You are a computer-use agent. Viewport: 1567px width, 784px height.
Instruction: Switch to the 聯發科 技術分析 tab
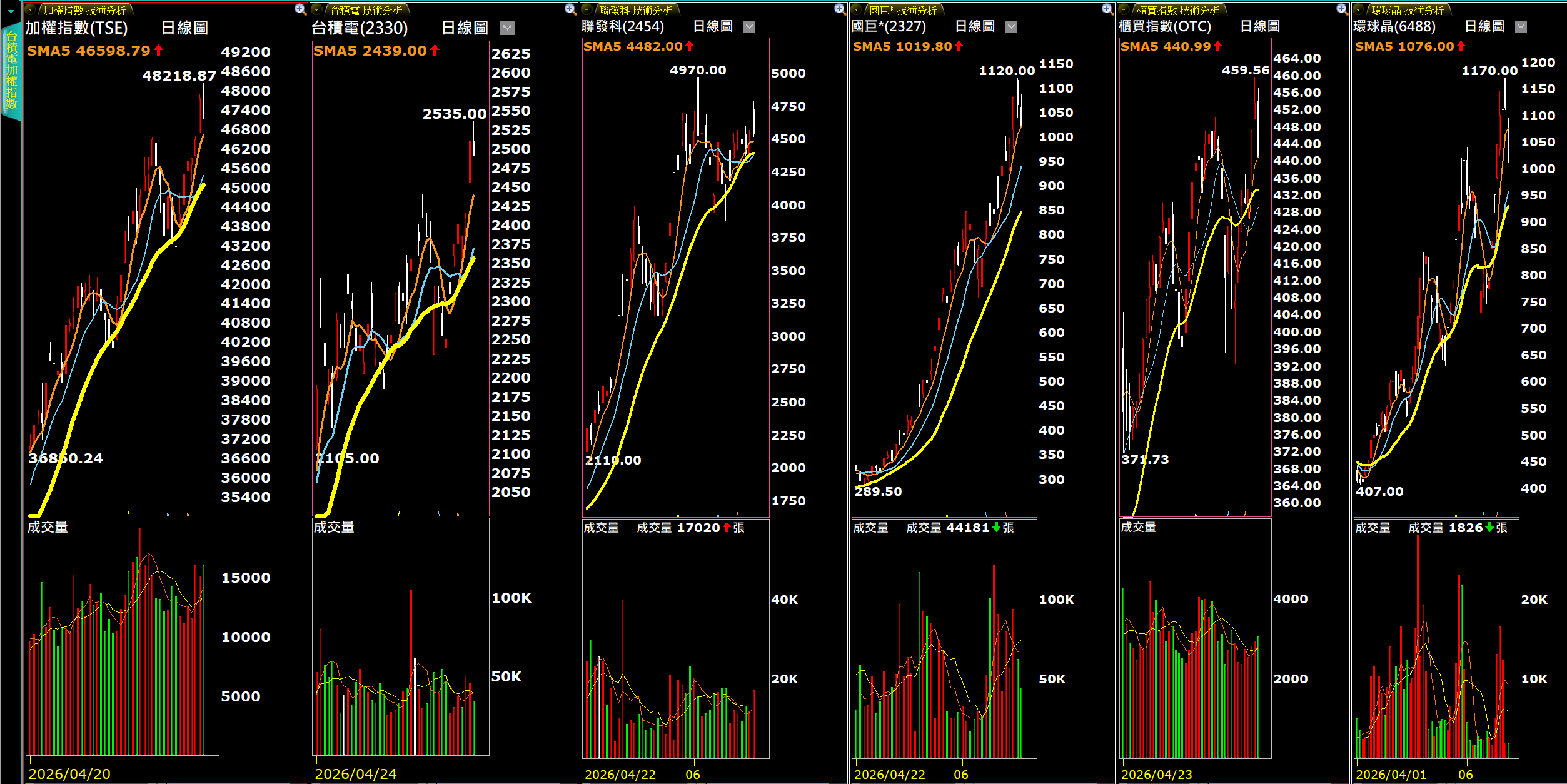(x=636, y=10)
